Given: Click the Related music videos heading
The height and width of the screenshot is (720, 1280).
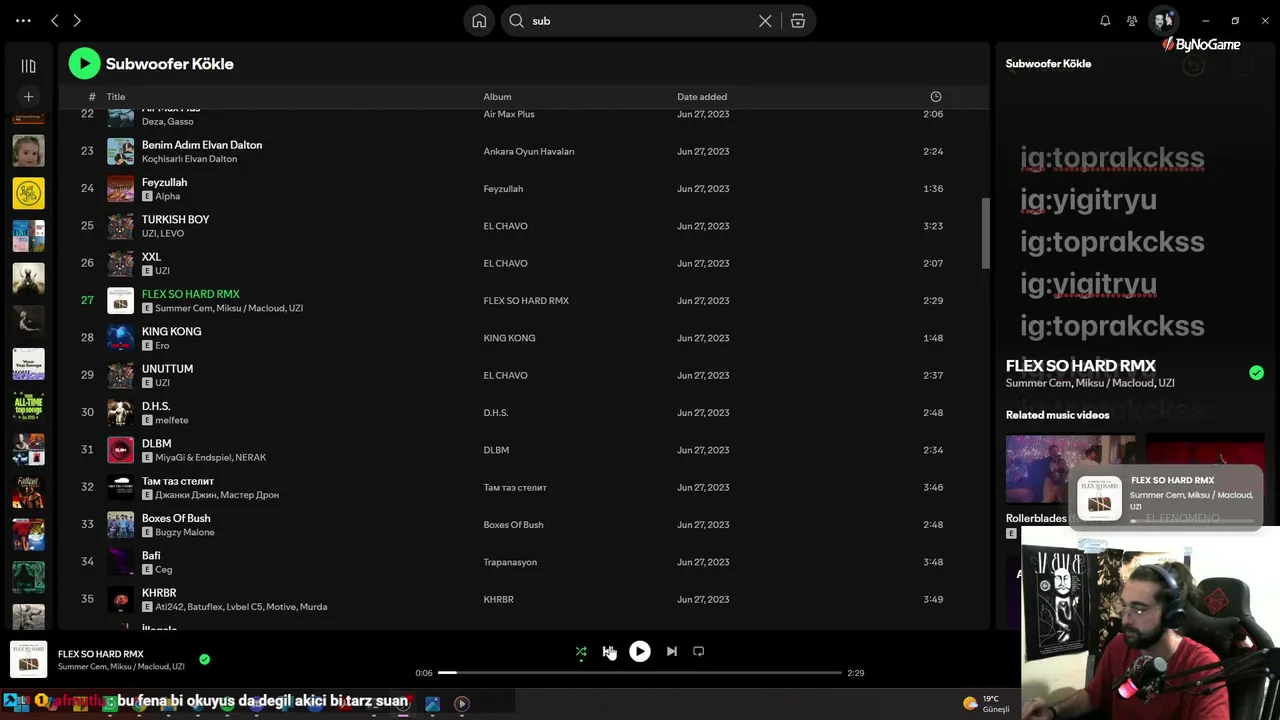Looking at the screenshot, I should 1058,415.
